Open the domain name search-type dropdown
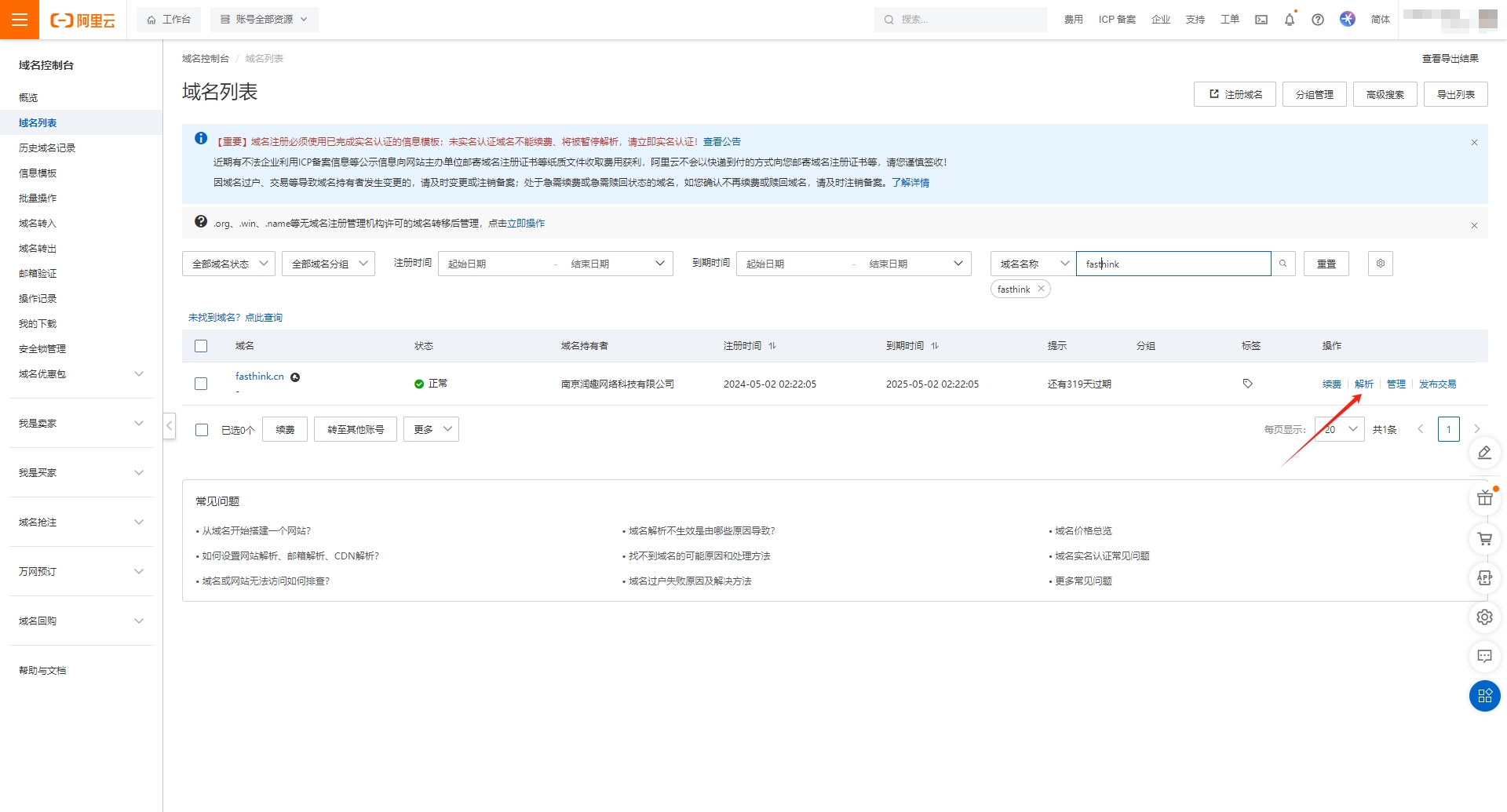Image resolution: width=1507 pixels, height=812 pixels. [x=1033, y=264]
